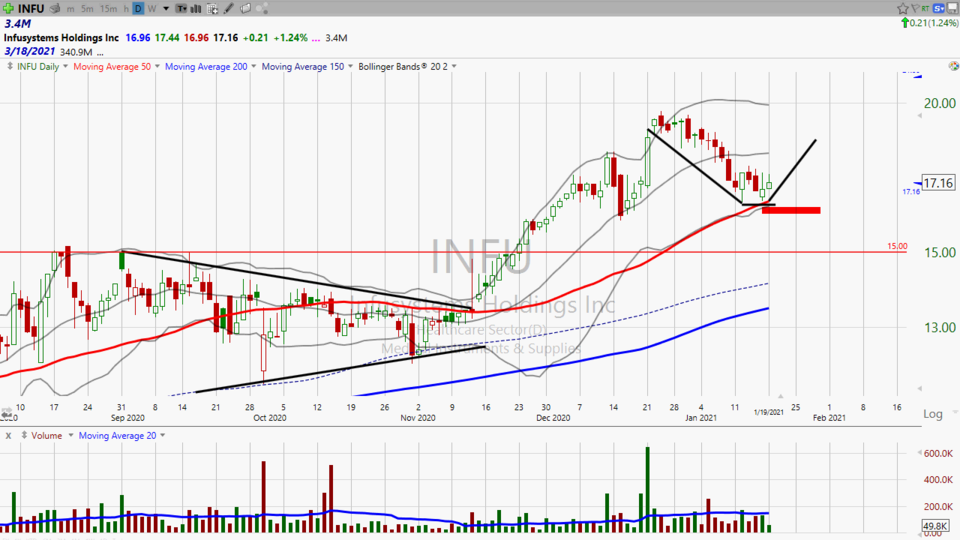Select the pencil drawing tools icon

[x=228, y=9]
